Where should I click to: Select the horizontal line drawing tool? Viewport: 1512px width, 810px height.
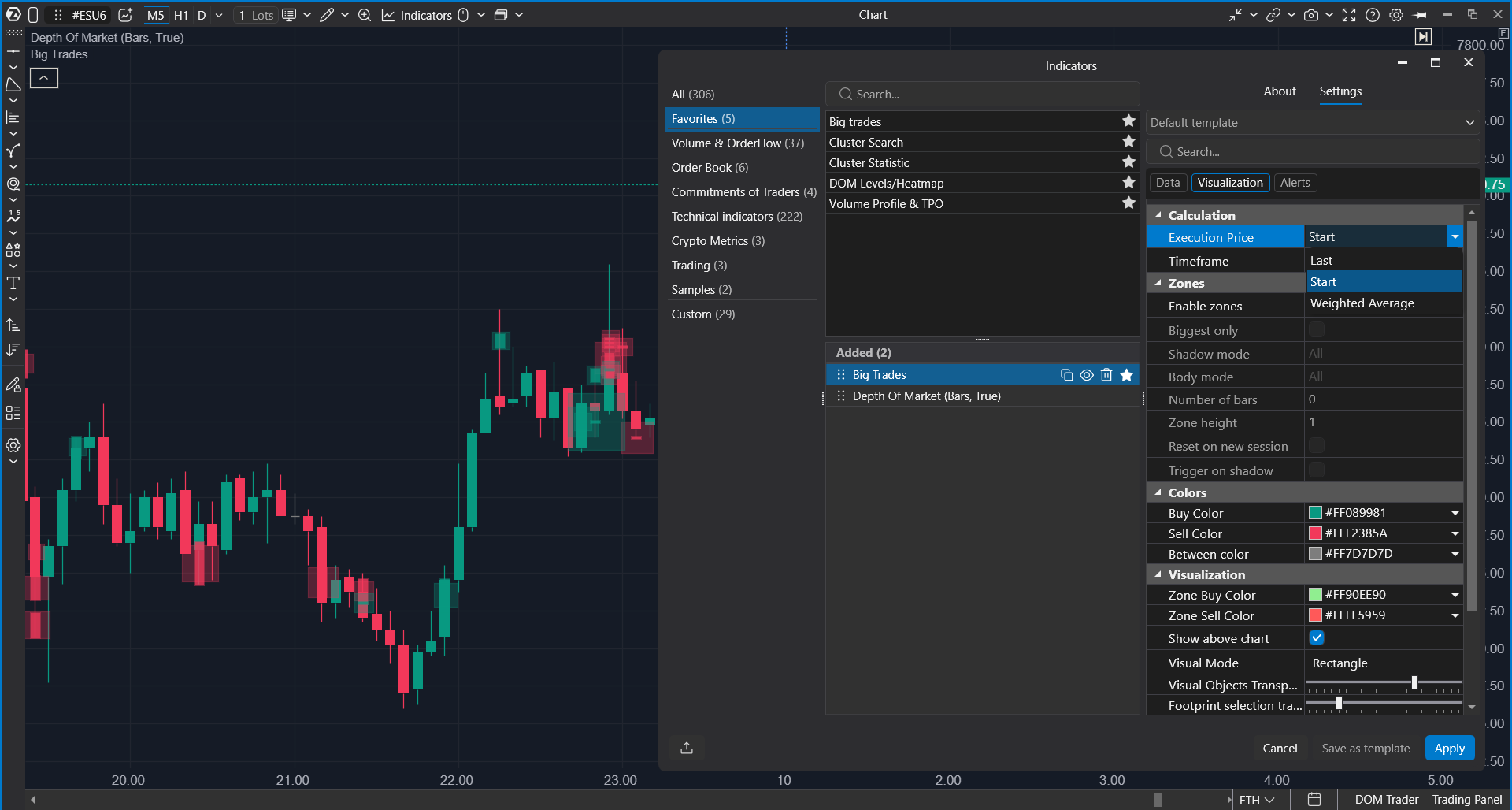tap(13, 51)
